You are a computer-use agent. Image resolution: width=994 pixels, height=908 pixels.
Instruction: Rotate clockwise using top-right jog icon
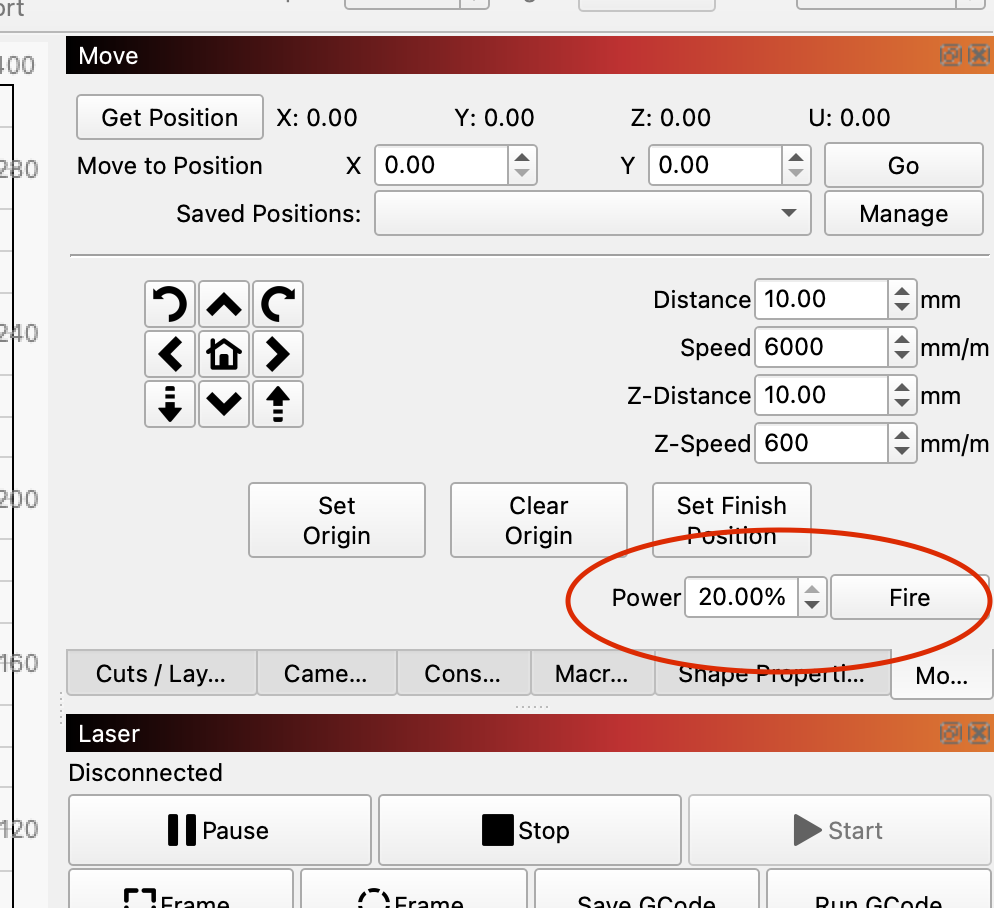277,305
